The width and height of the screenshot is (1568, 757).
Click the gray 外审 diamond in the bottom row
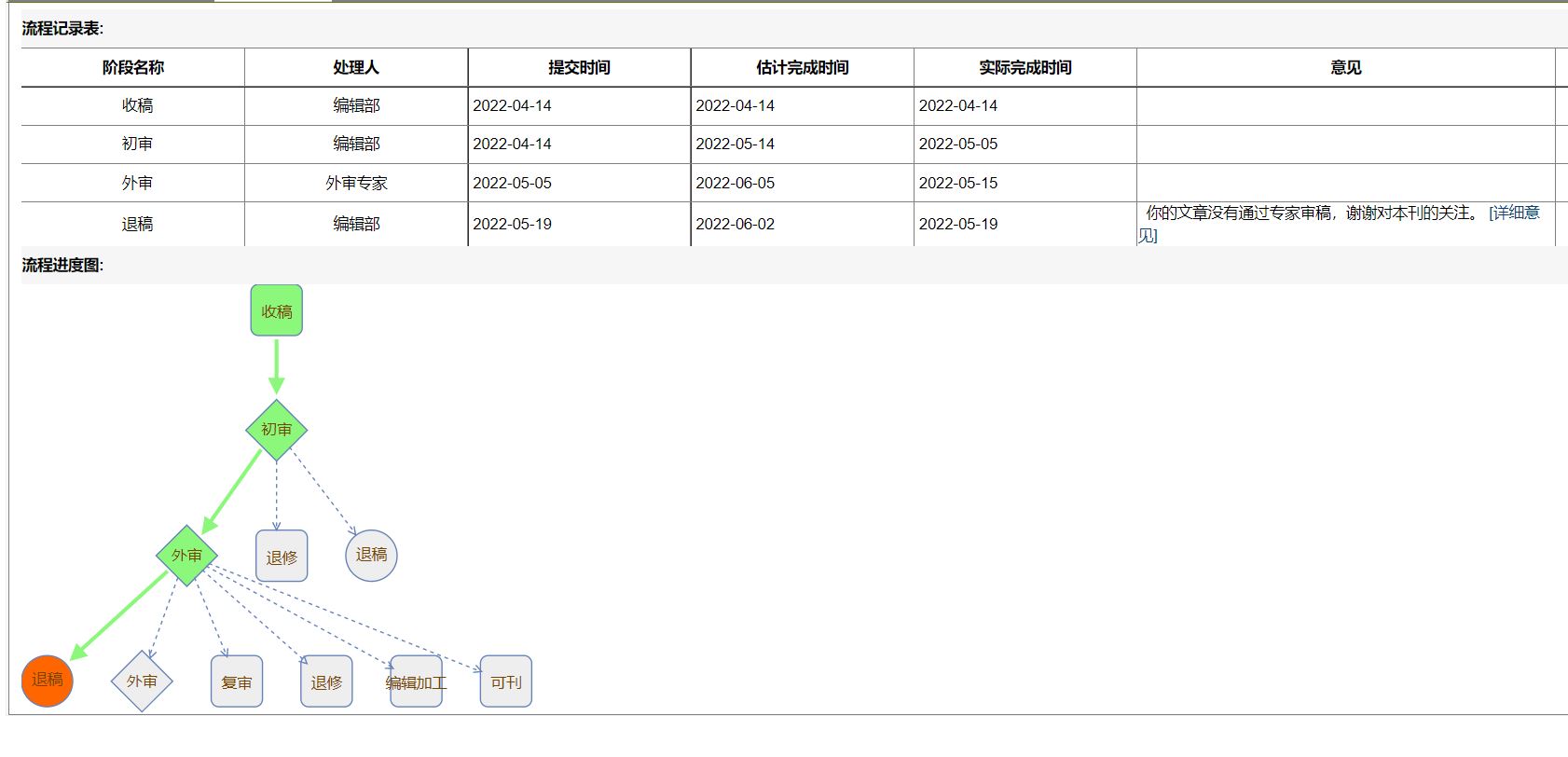(x=142, y=681)
